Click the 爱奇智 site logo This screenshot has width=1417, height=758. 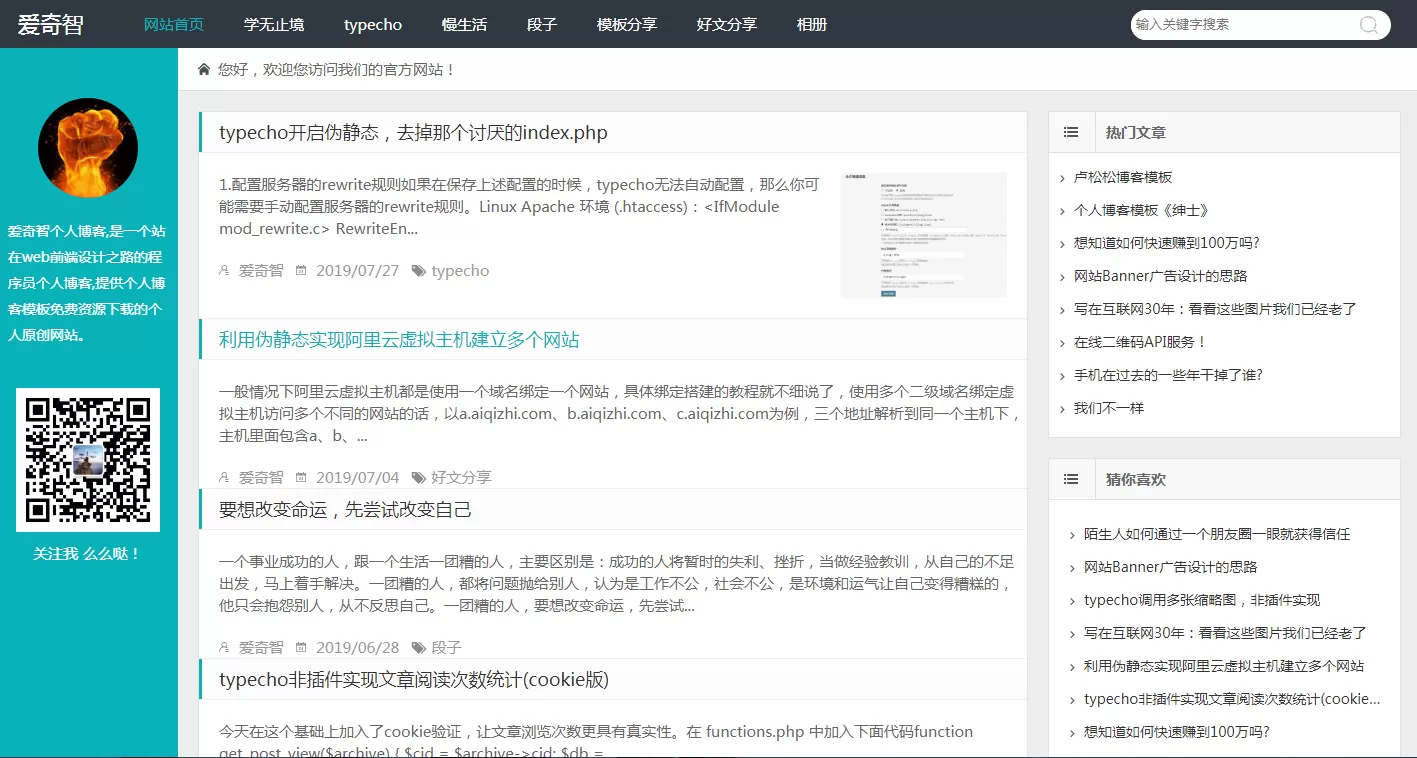50,25
